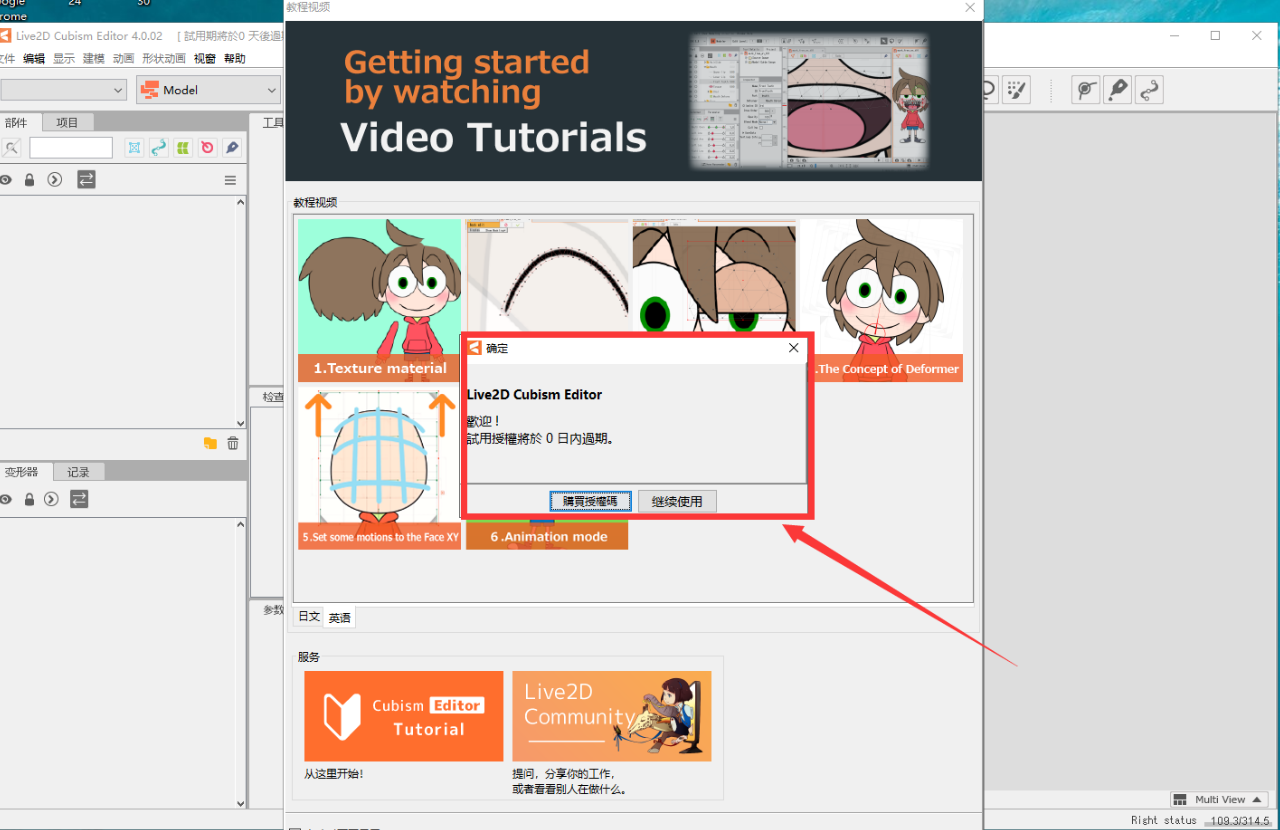Switch to the 部件 tab
The width and height of the screenshot is (1280, 830).
[x=18, y=122]
